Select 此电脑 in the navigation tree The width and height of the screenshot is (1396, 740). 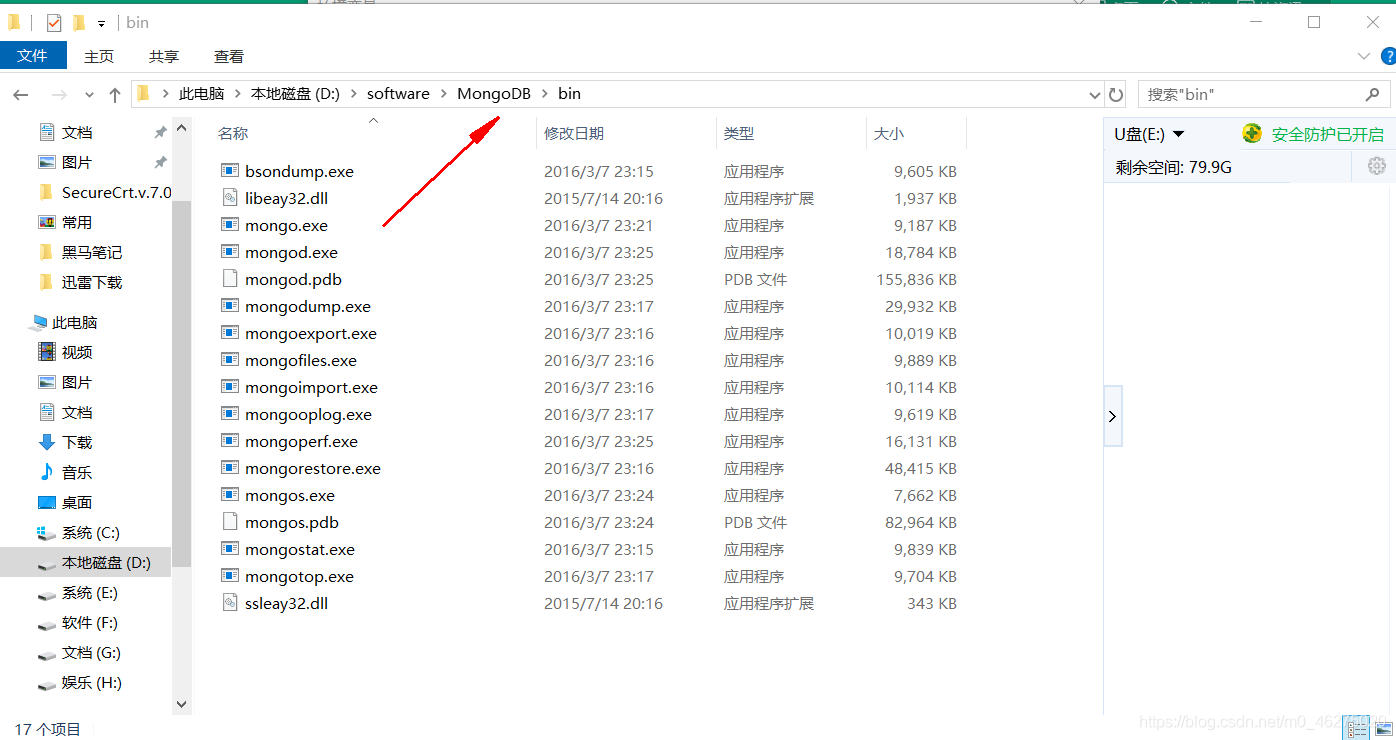pos(75,322)
